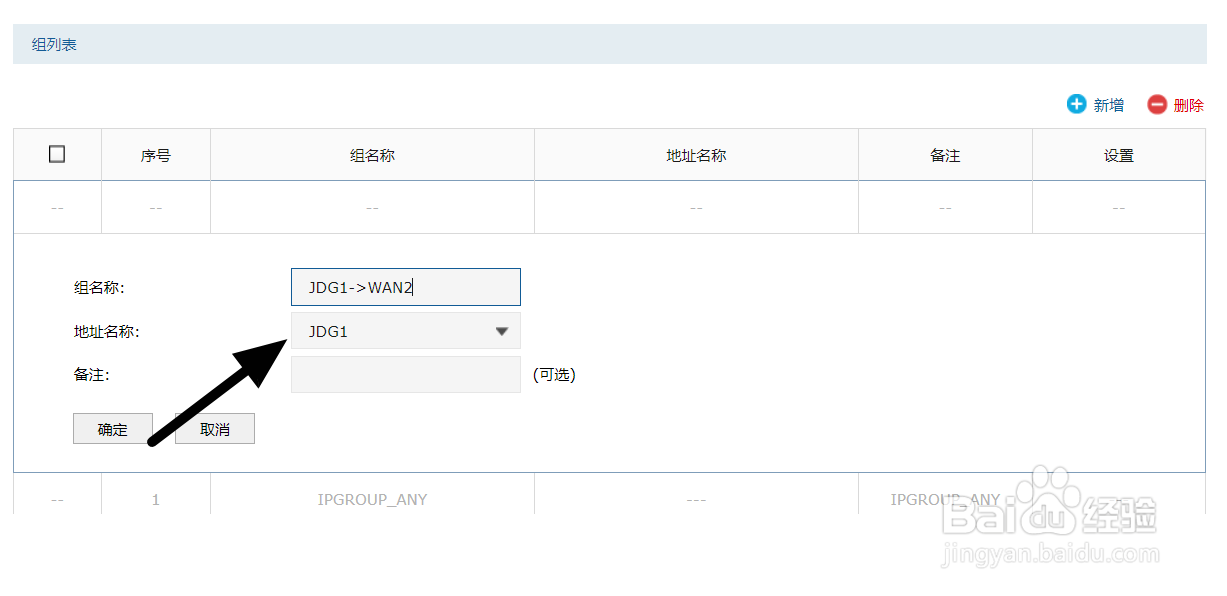1227x596 pixels.
Task: Click the 组名称 input field with JDG1->WAN2
Action: click(x=405, y=287)
